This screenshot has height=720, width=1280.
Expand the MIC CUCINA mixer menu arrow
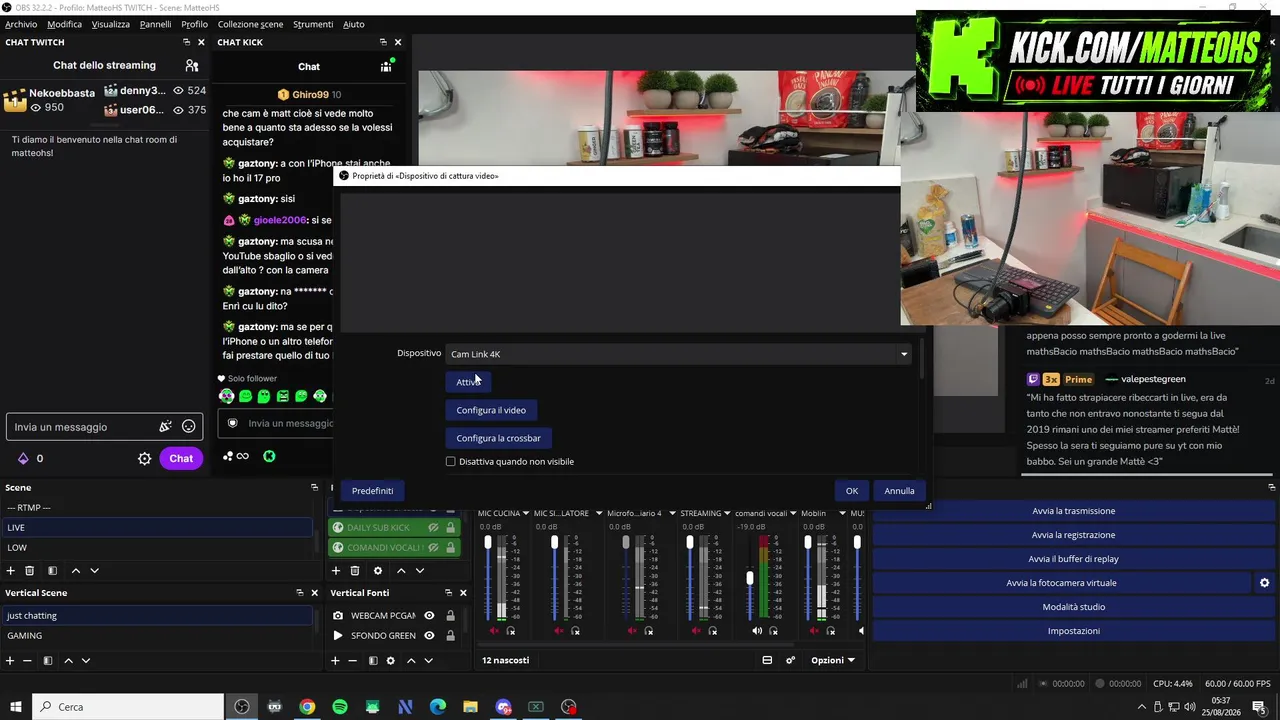coord(526,514)
